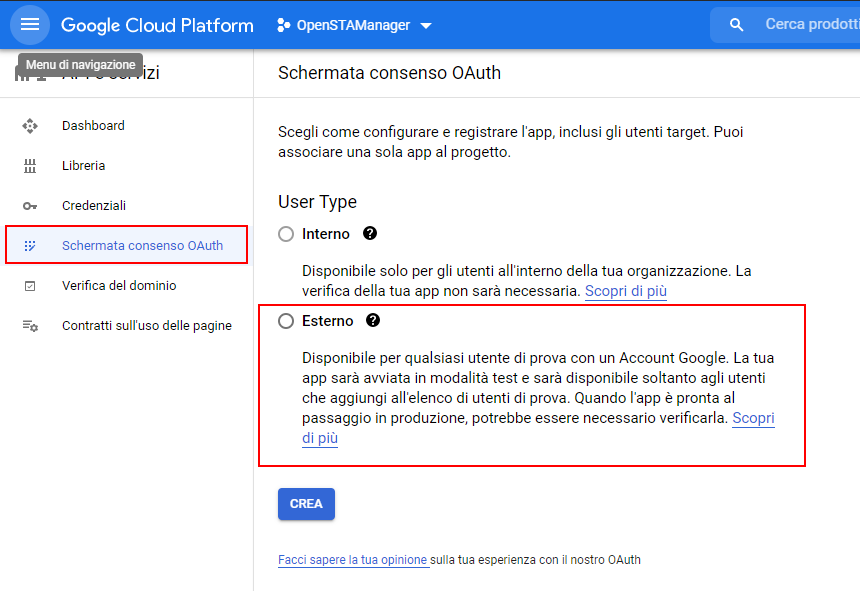The height and width of the screenshot is (591, 860).
Task: Click the Credenziali key icon
Action: coord(30,206)
